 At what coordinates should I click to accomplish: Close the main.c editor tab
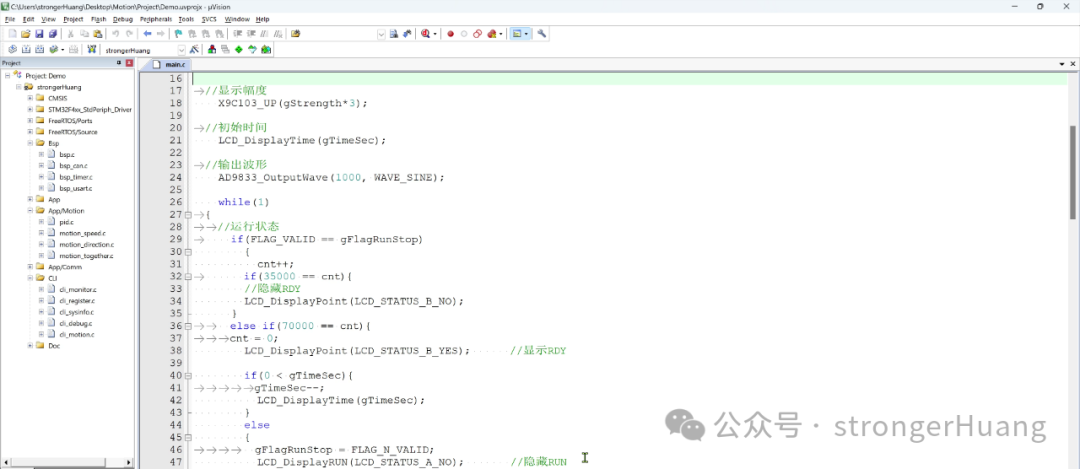1073,64
